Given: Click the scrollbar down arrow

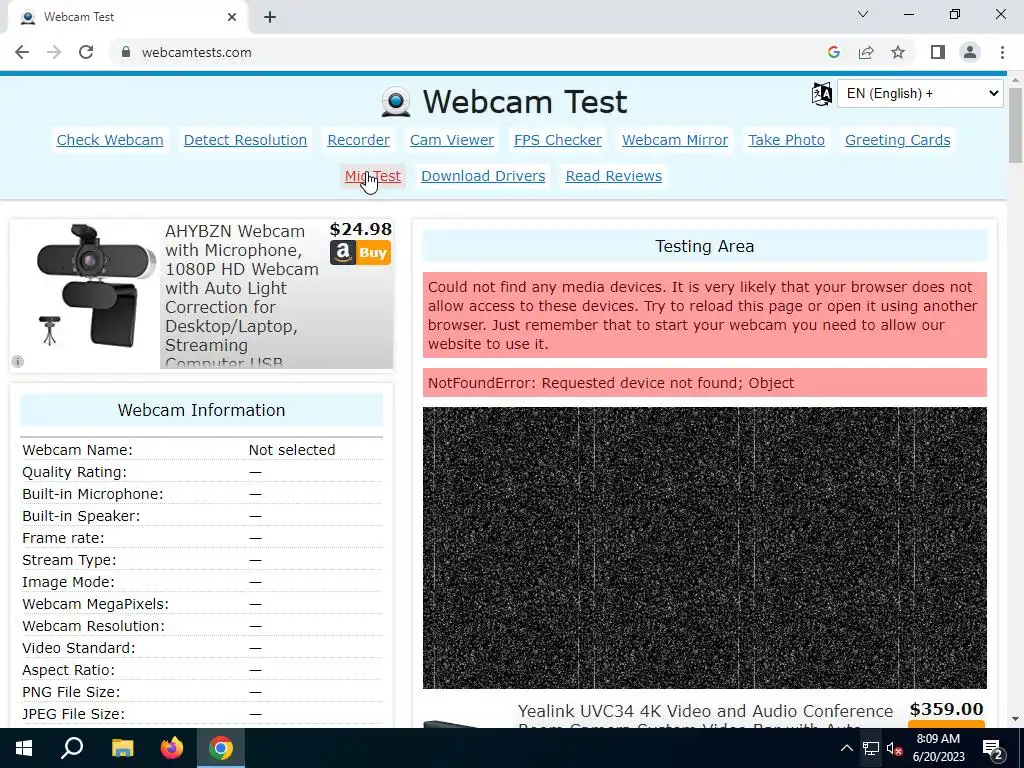Looking at the screenshot, I should tap(1015, 719).
